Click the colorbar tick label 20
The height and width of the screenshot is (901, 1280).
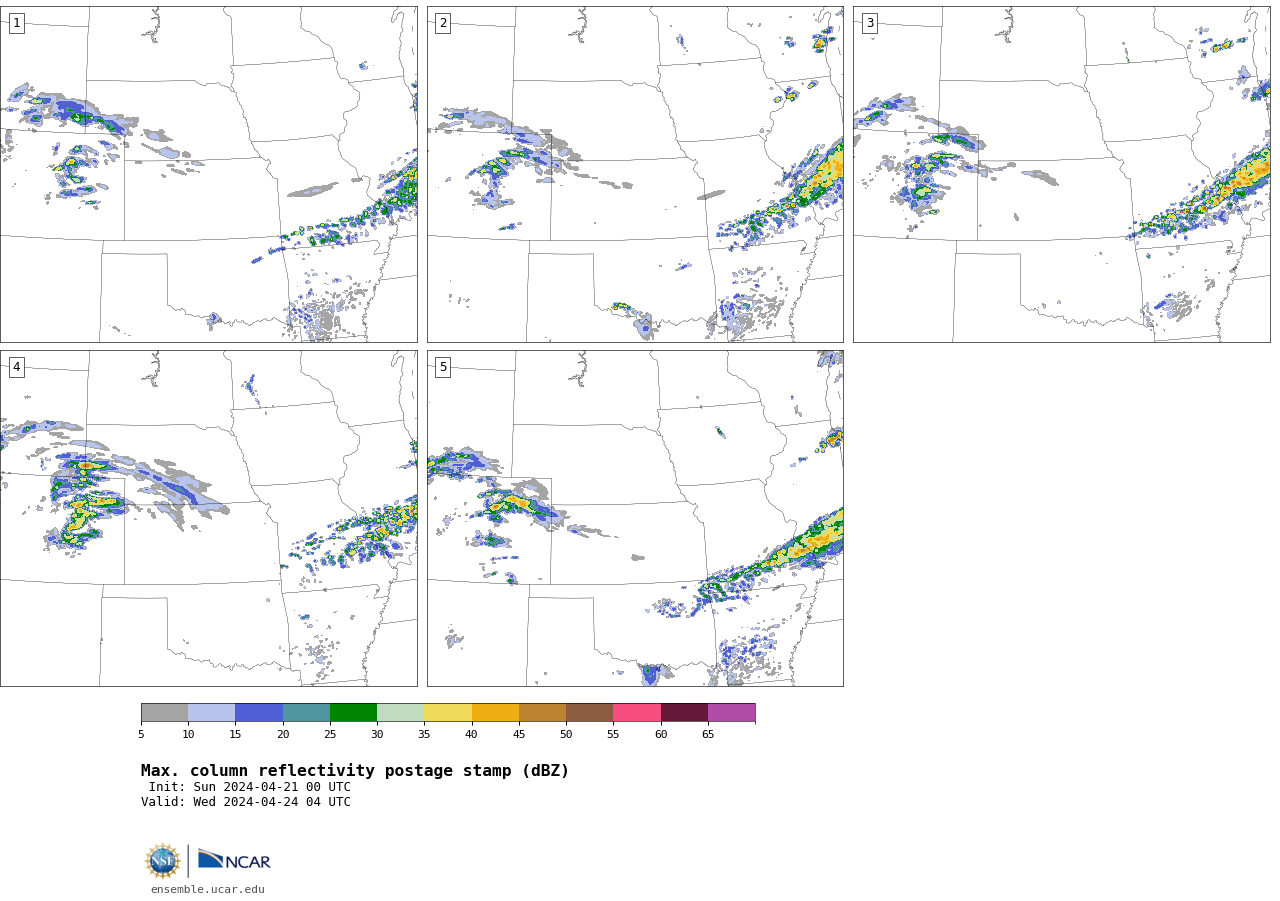pyautogui.click(x=283, y=734)
